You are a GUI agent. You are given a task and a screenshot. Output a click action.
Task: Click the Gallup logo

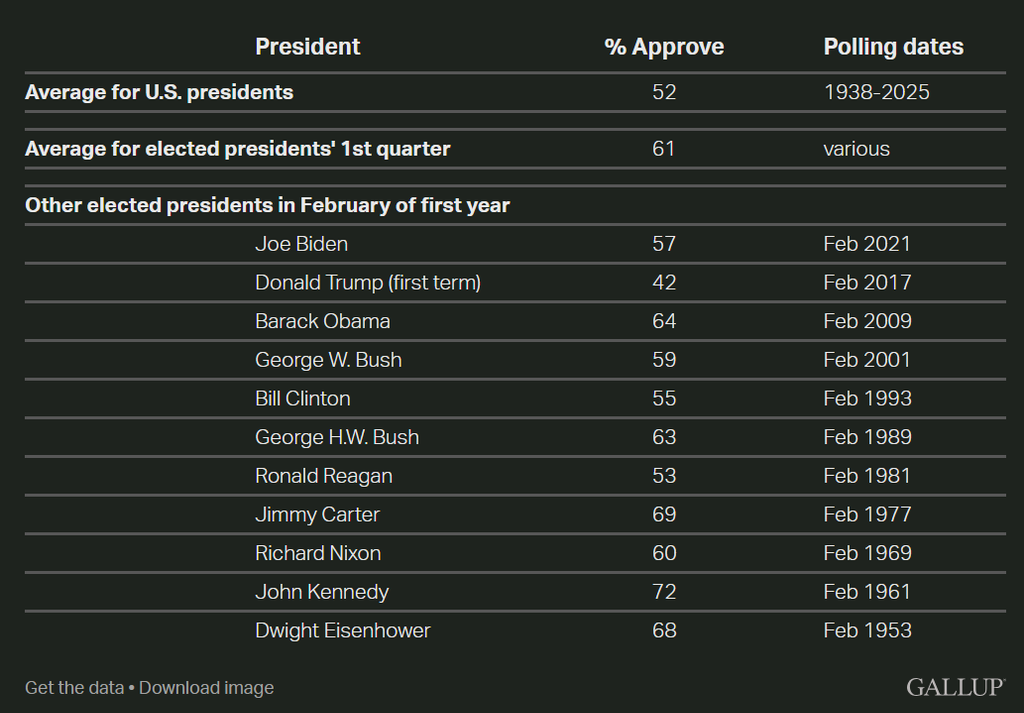[x=955, y=687]
